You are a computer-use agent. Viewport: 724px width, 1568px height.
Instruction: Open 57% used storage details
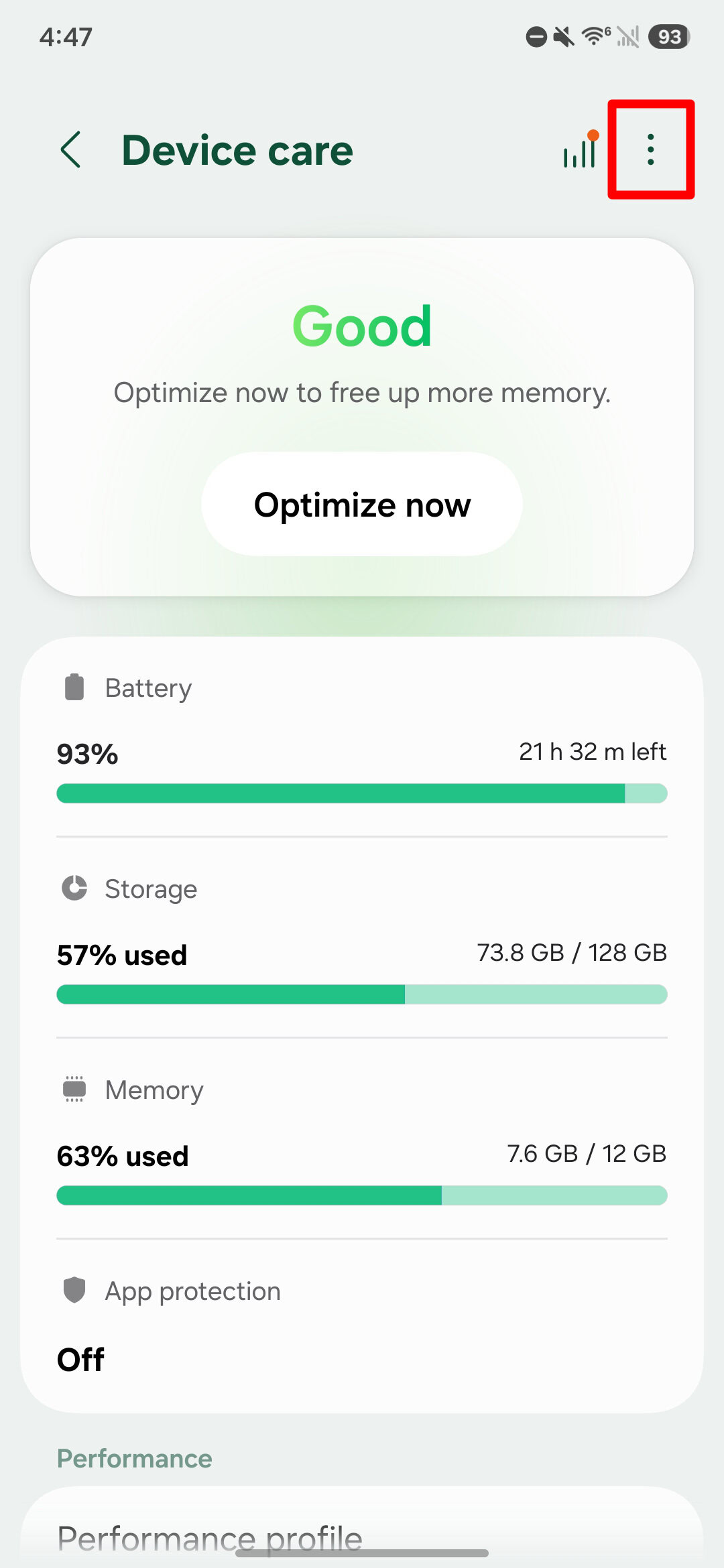coord(122,955)
